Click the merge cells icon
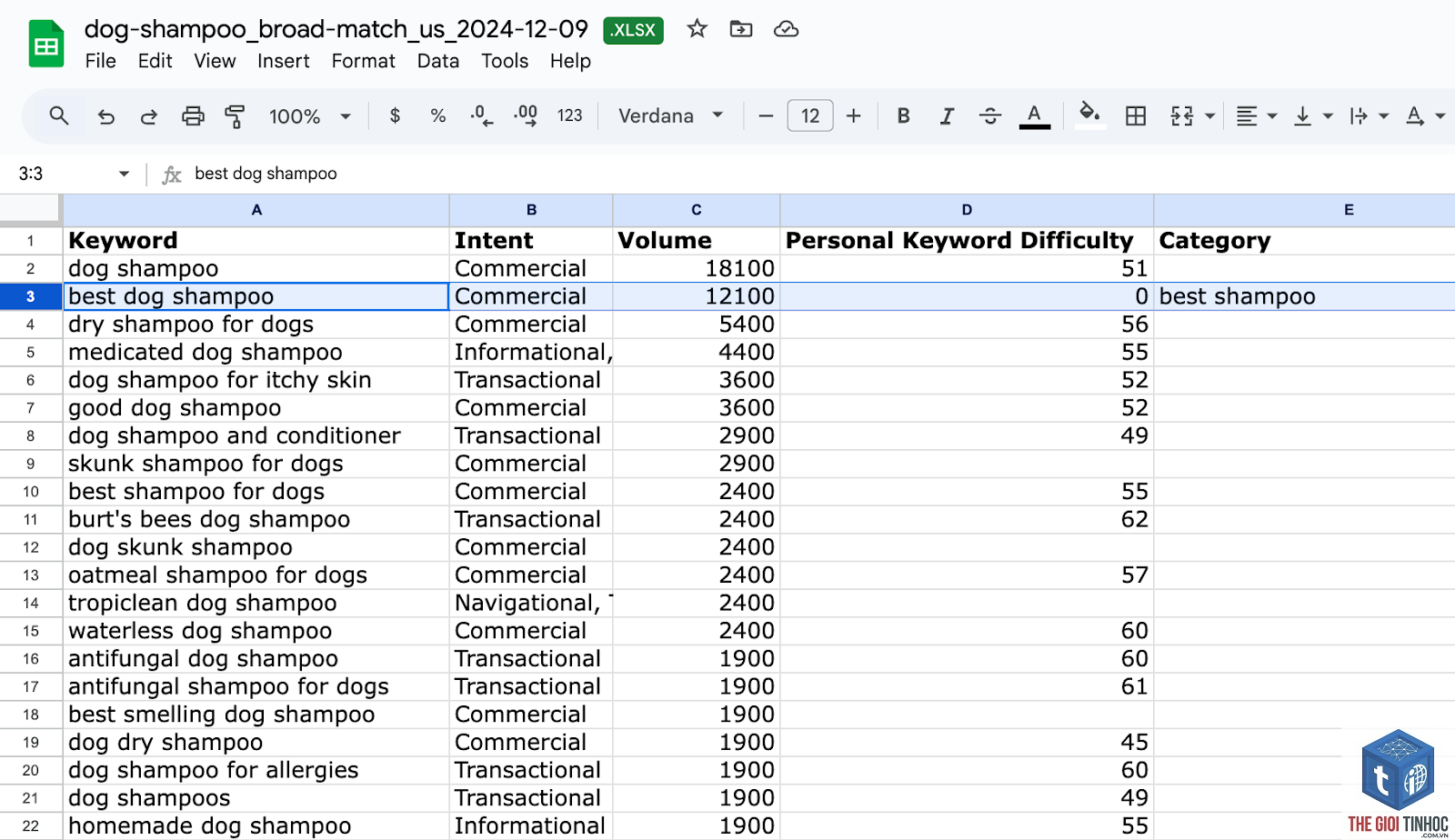 click(1181, 115)
